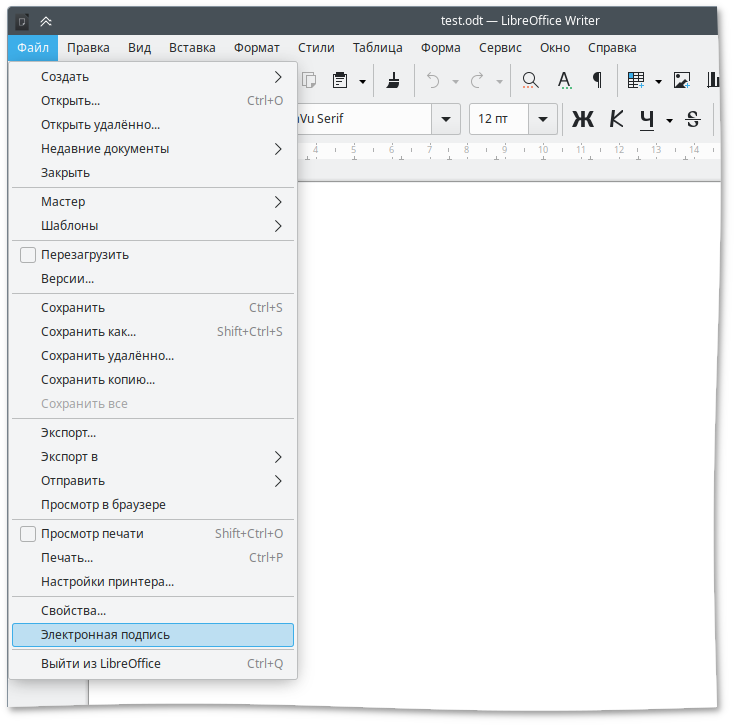Select Открыть... menu entry

coord(153,101)
